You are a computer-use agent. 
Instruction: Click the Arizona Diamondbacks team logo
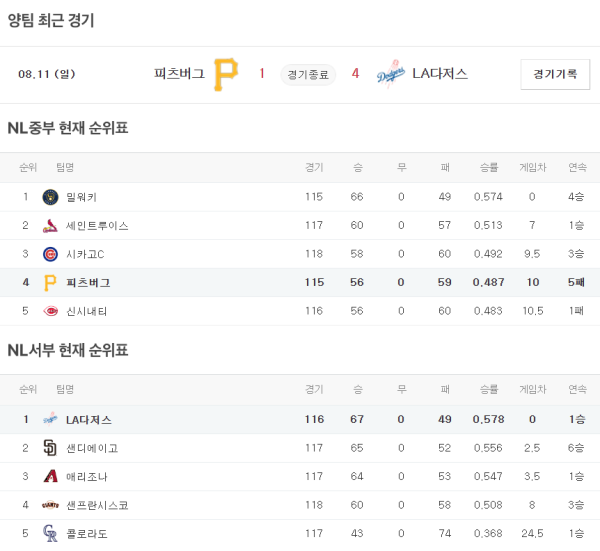pyautogui.click(x=50, y=477)
